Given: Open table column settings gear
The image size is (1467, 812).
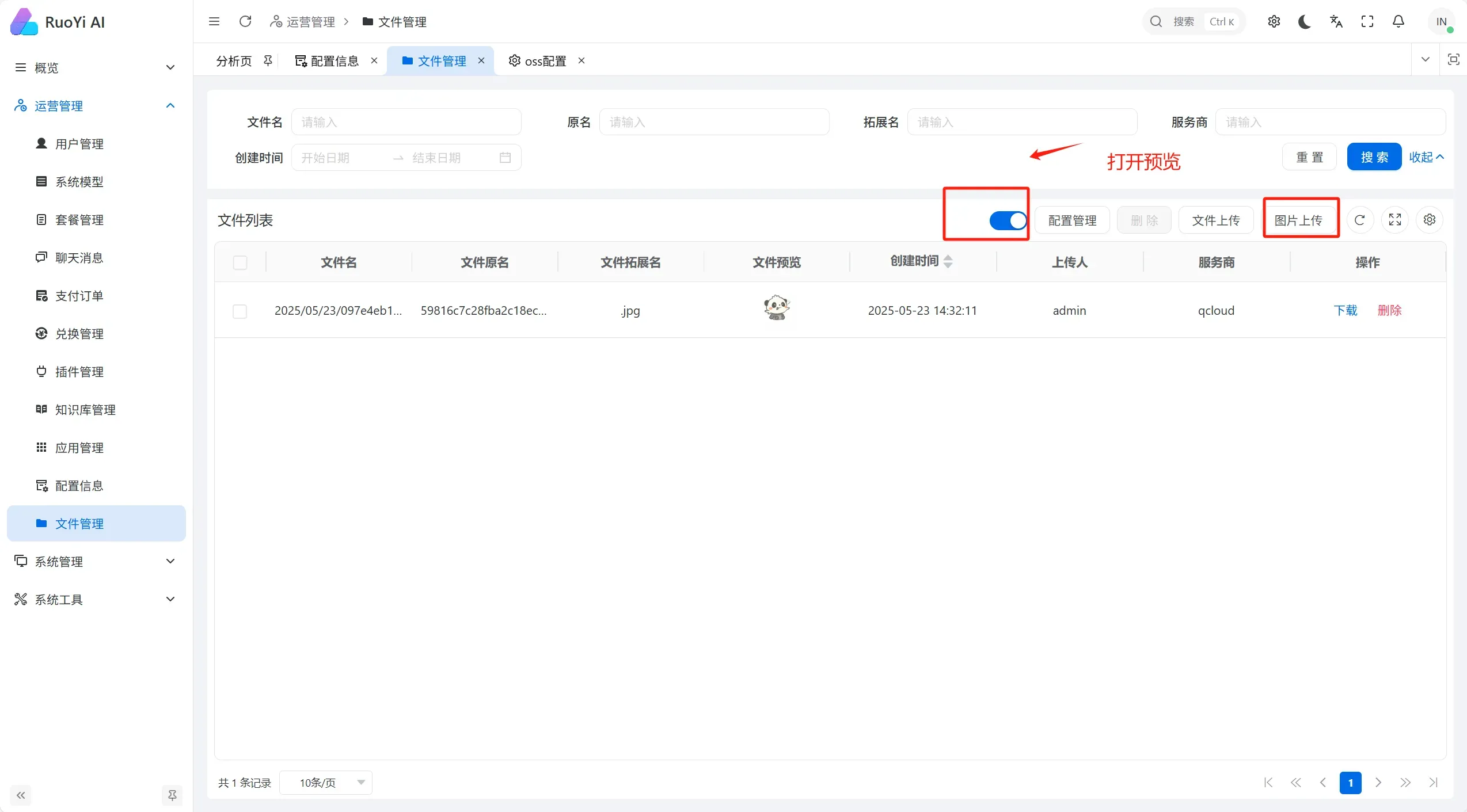Looking at the screenshot, I should tap(1429, 220).
